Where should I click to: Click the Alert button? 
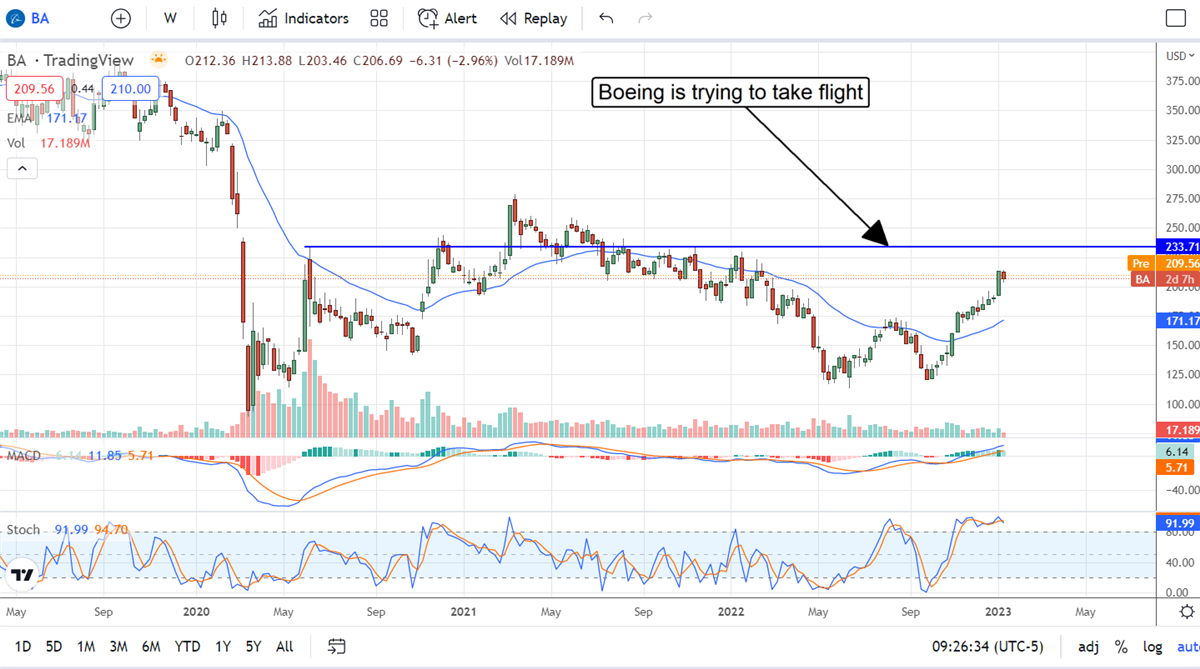pos(448,18)
